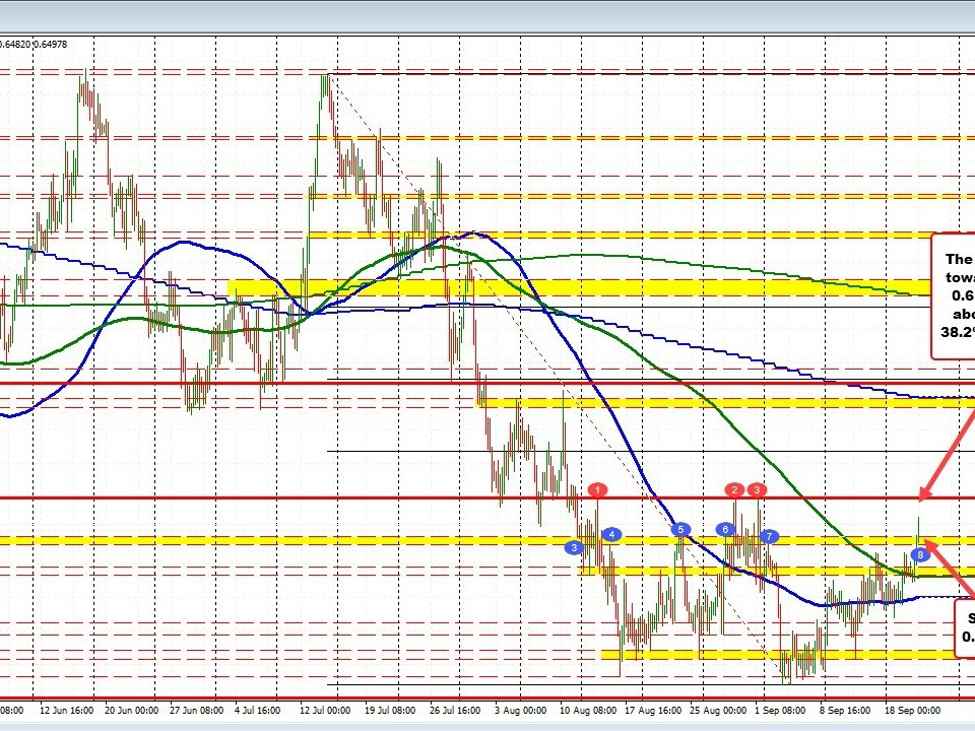
Task: Click blue circle marker number 5
Action: [x=681, y=529]
